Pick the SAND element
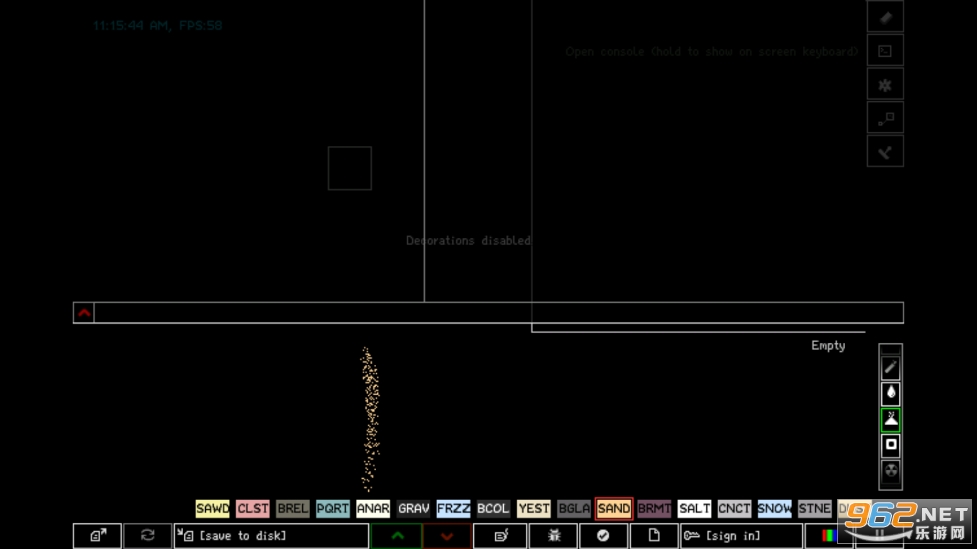 [x=613, y=509]
